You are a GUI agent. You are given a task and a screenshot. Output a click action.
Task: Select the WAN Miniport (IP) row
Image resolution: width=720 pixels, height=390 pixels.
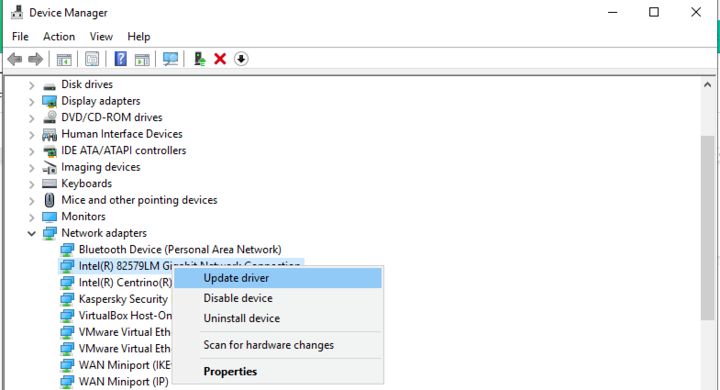pyautogui.click(x=124, y=381)
